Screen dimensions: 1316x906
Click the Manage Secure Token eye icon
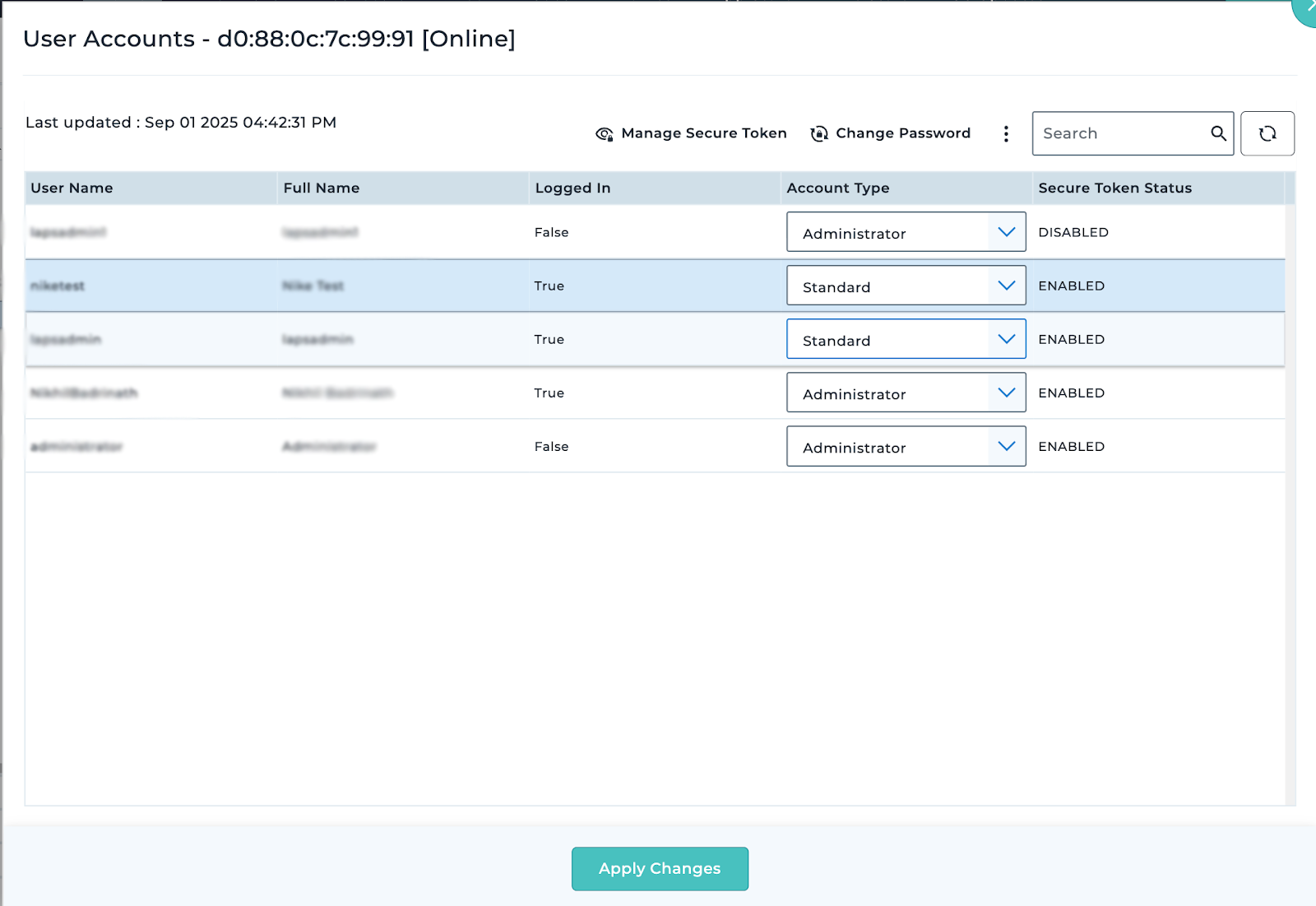point(605,134)
